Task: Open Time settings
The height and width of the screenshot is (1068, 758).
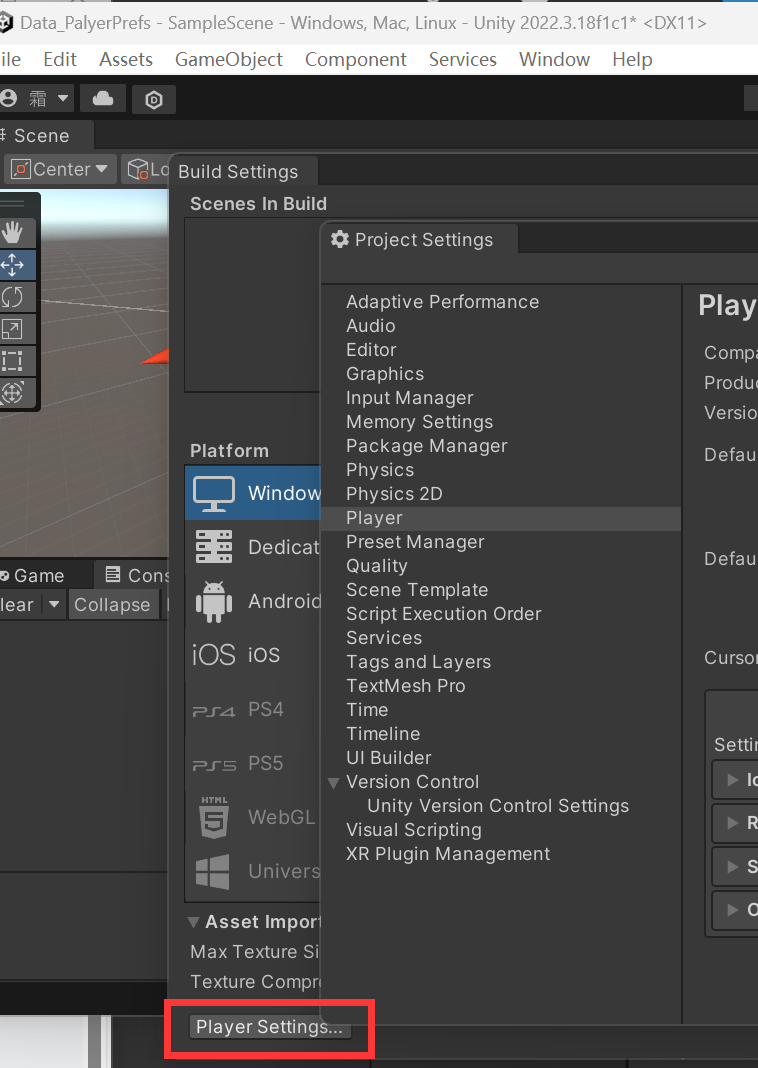Action: (367, 710)
